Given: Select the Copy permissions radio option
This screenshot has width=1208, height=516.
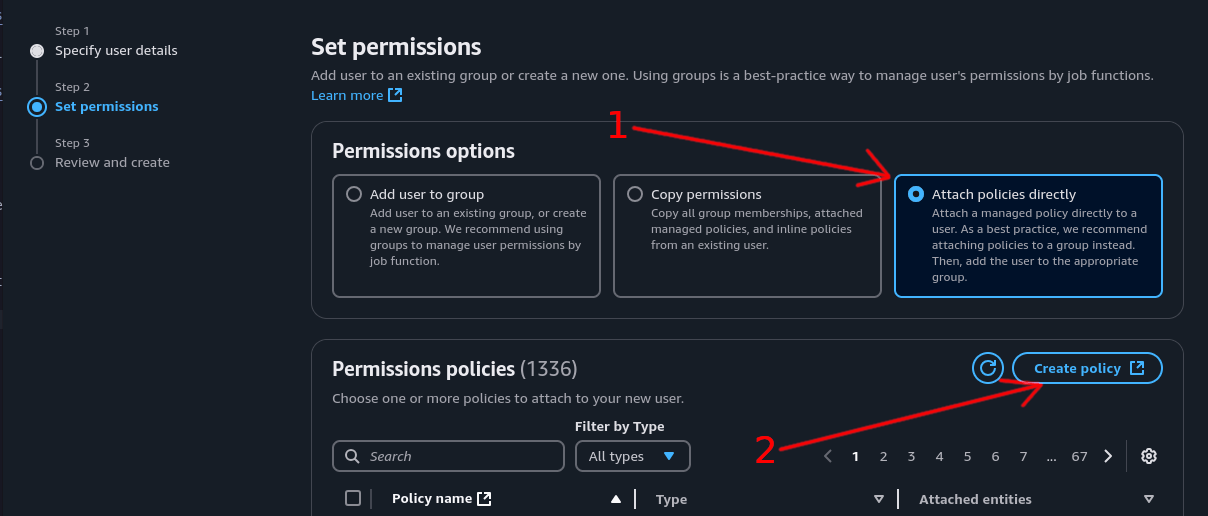Looking at the screenshot, I should point(635,195).
